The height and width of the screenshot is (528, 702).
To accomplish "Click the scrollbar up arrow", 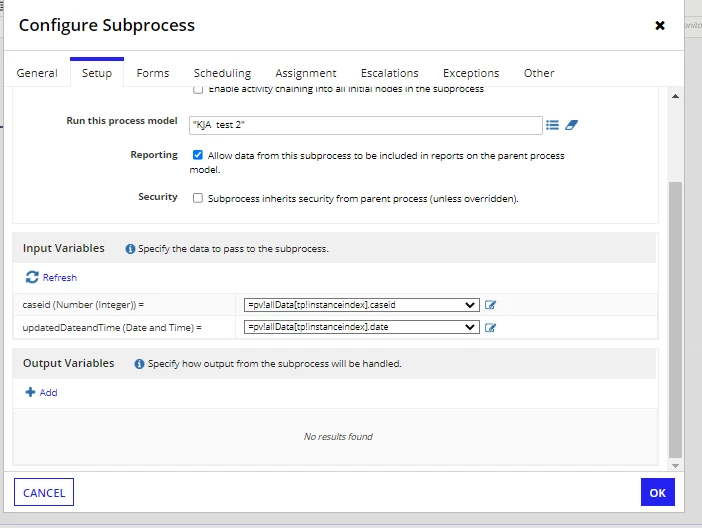I will [676, 96].
